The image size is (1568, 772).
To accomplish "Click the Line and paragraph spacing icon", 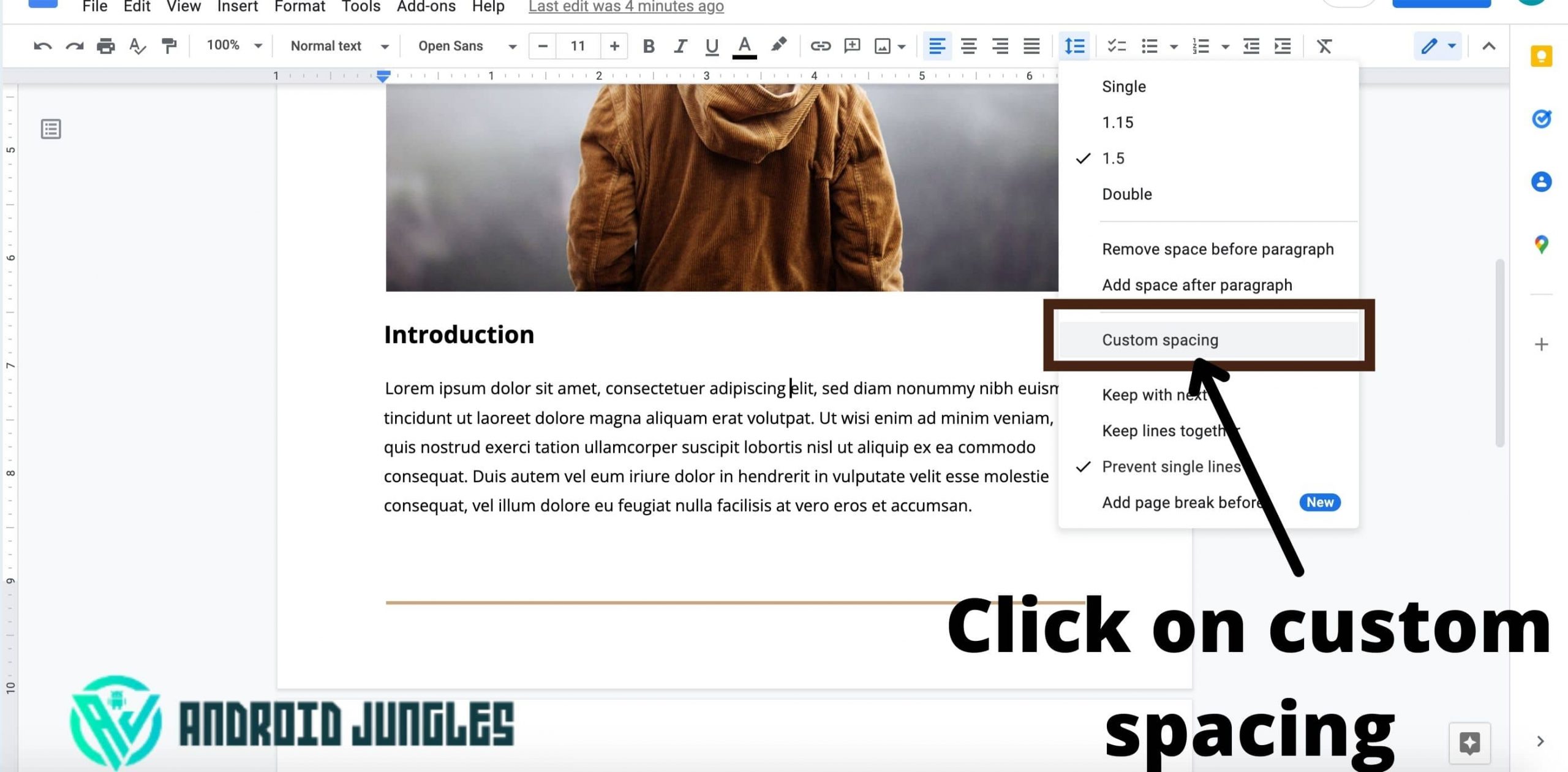I will [x=1074, y=46].
